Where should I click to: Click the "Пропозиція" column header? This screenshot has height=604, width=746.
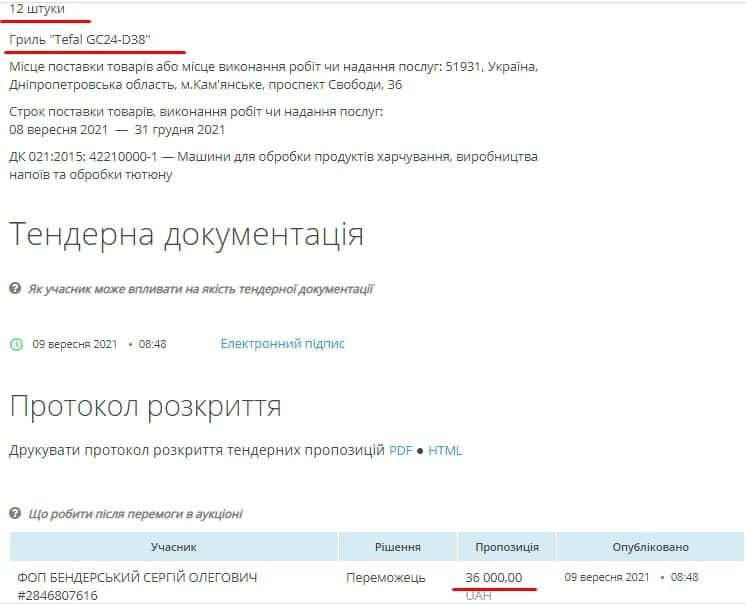click(507, 547)
